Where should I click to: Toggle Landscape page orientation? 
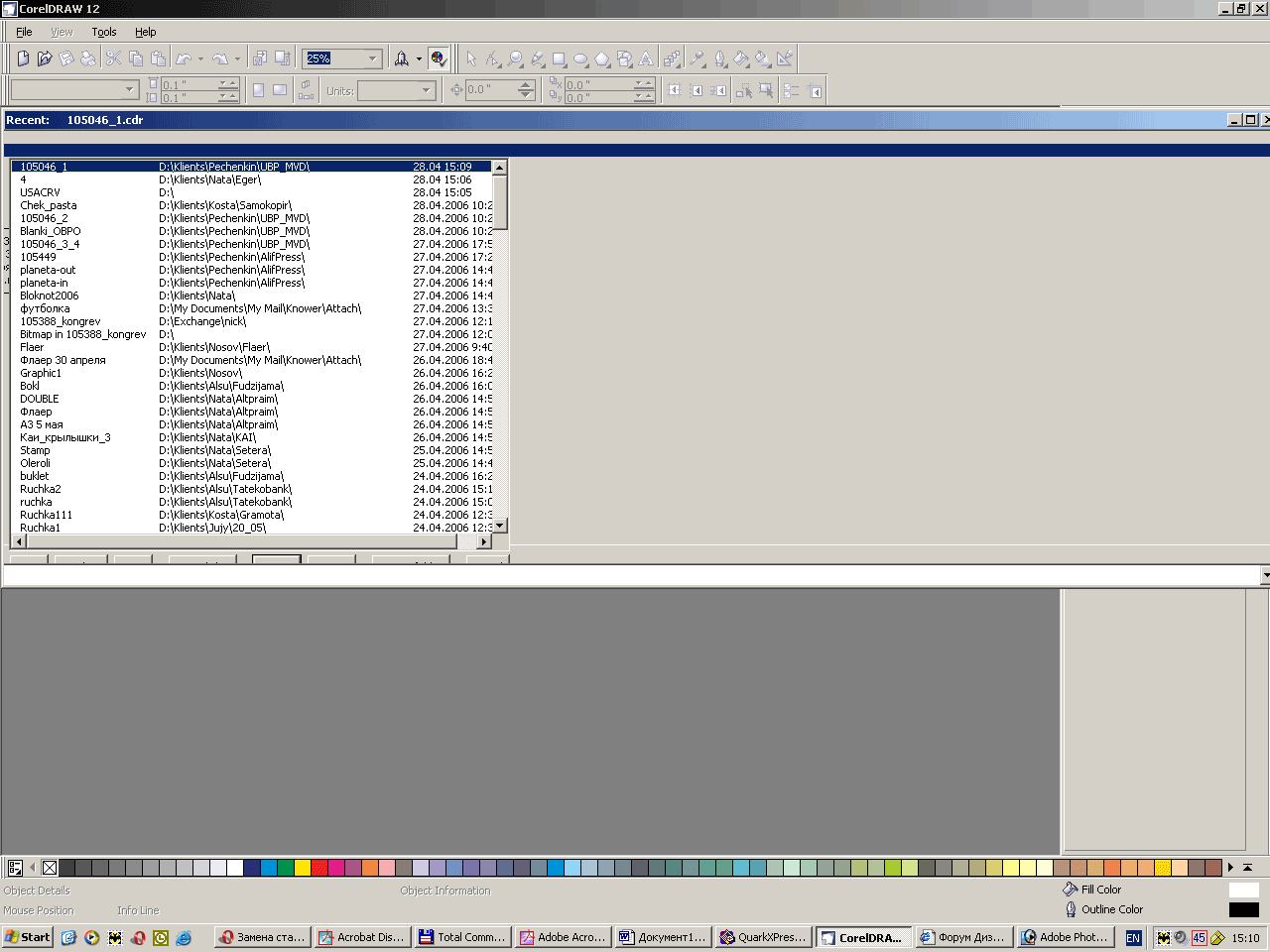280,90
